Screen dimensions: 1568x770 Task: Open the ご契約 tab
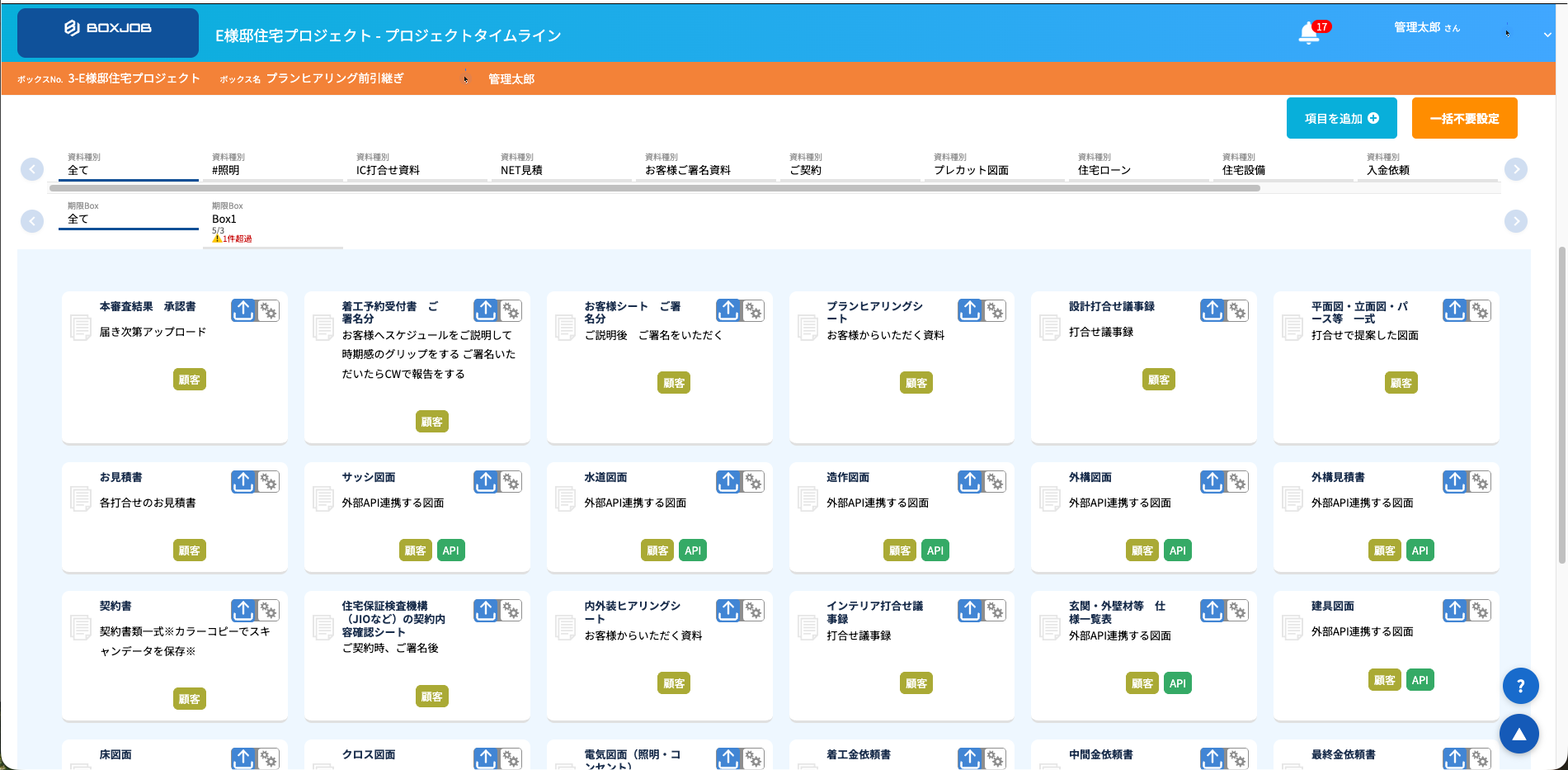[850, 165]
